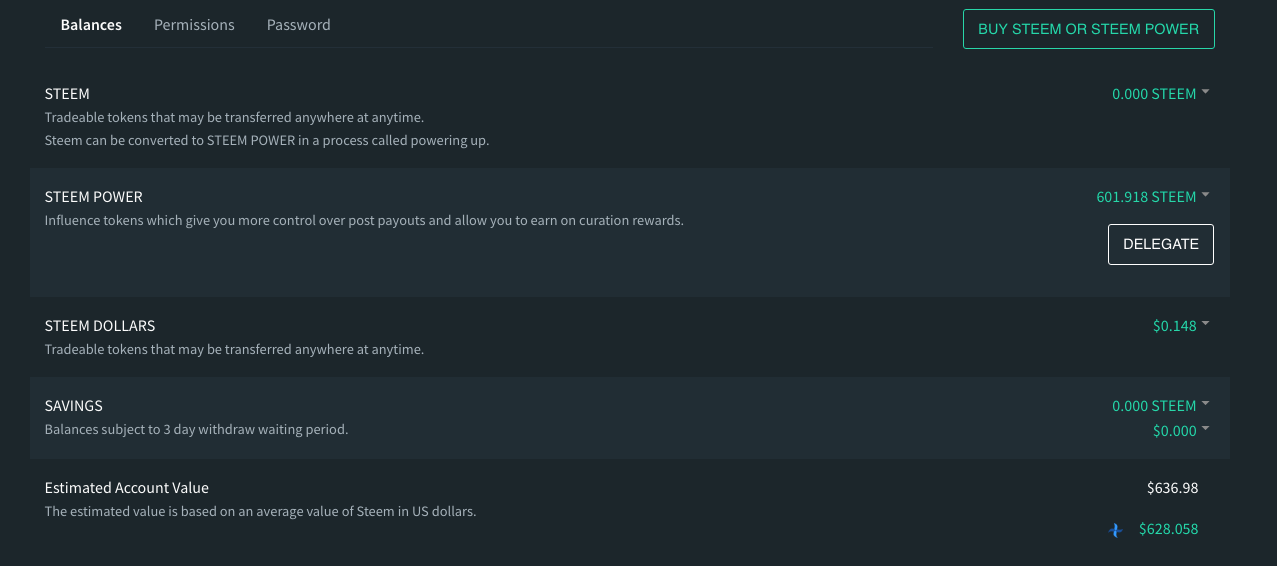The height and width of the screenshot is (566, 1277).
Task: Open the Password tab
Action: point(298,25)
